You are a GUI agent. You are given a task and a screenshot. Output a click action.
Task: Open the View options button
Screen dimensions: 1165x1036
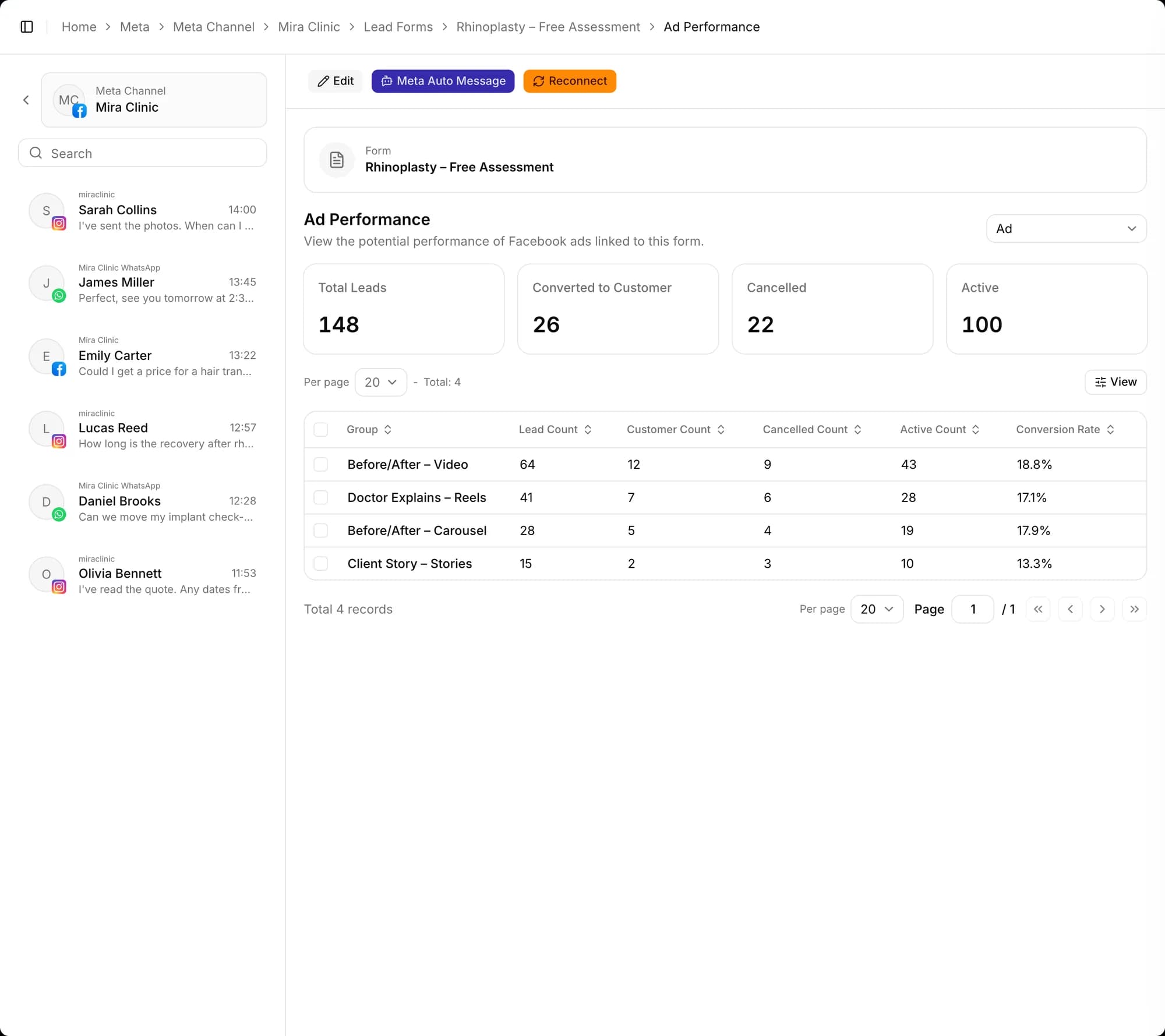point(1115,383)
